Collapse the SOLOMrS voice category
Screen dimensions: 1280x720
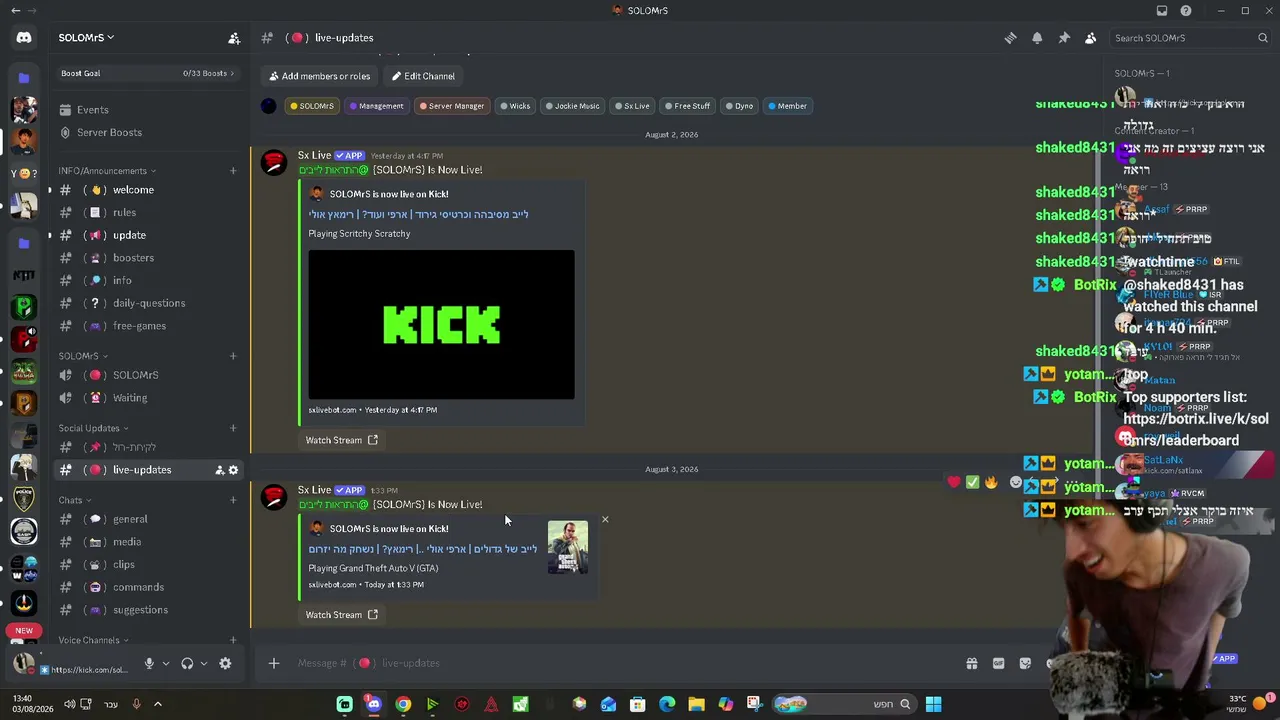click(83, 356)
